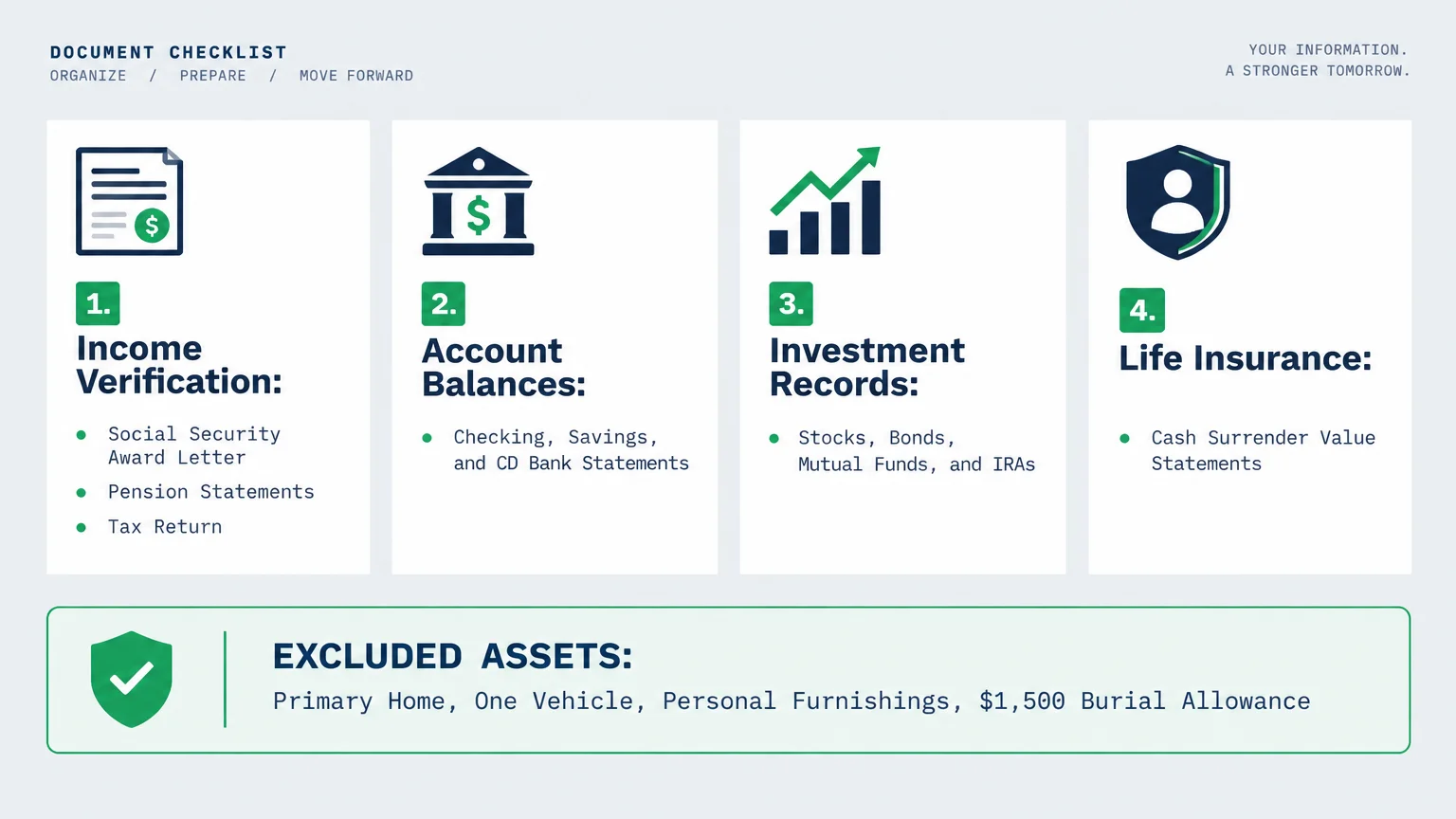This screenshot has height=819, width=1456.
Task: Click the shield with person icon
Action: tap(1178, 202)
